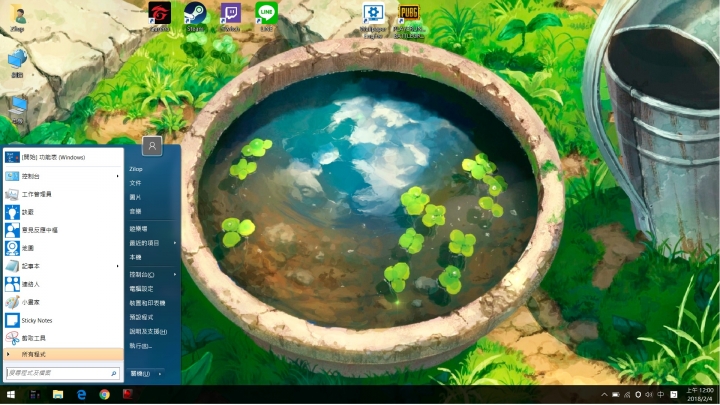Expand shutdown options arrow beside 關機
720x405 pixels.
[160, 374]
